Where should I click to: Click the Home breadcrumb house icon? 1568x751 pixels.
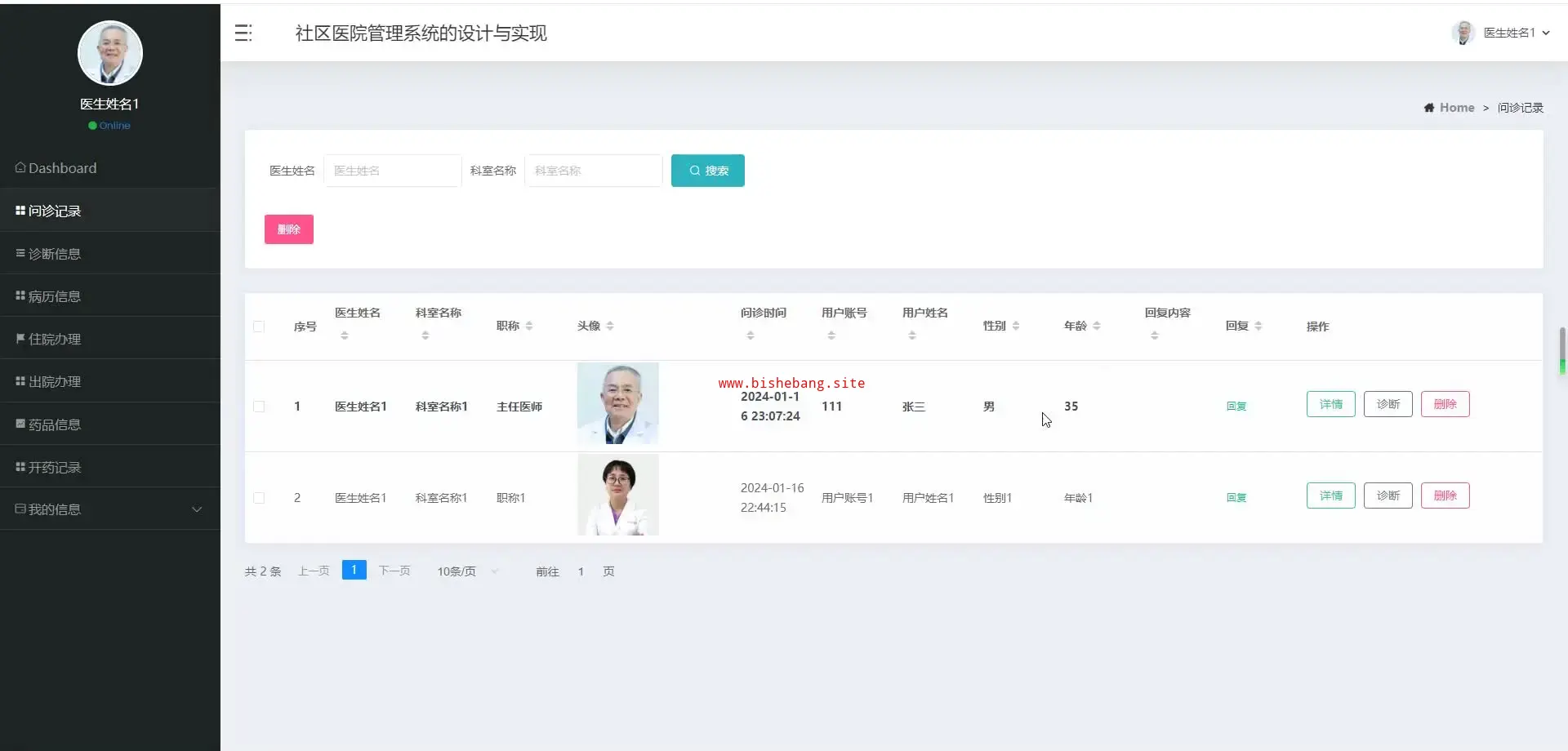1428,108
